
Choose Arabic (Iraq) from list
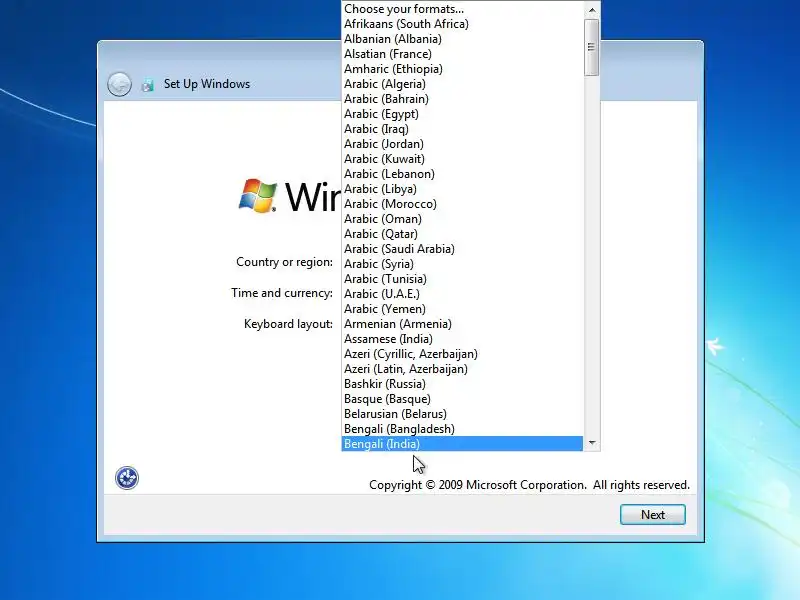[x=462, y=129]
